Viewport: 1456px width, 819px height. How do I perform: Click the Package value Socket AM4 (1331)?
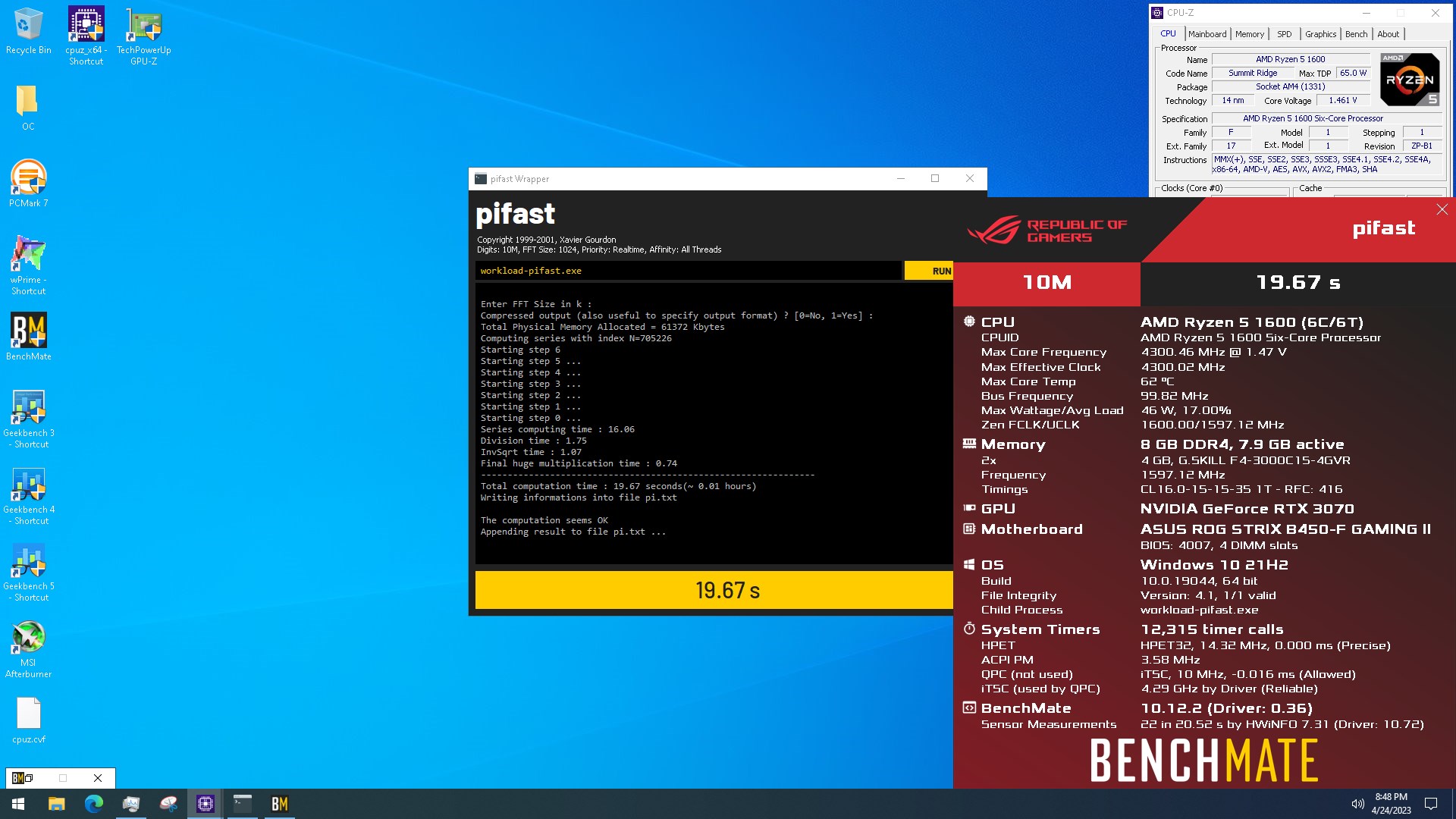(x=1291, y=86)
